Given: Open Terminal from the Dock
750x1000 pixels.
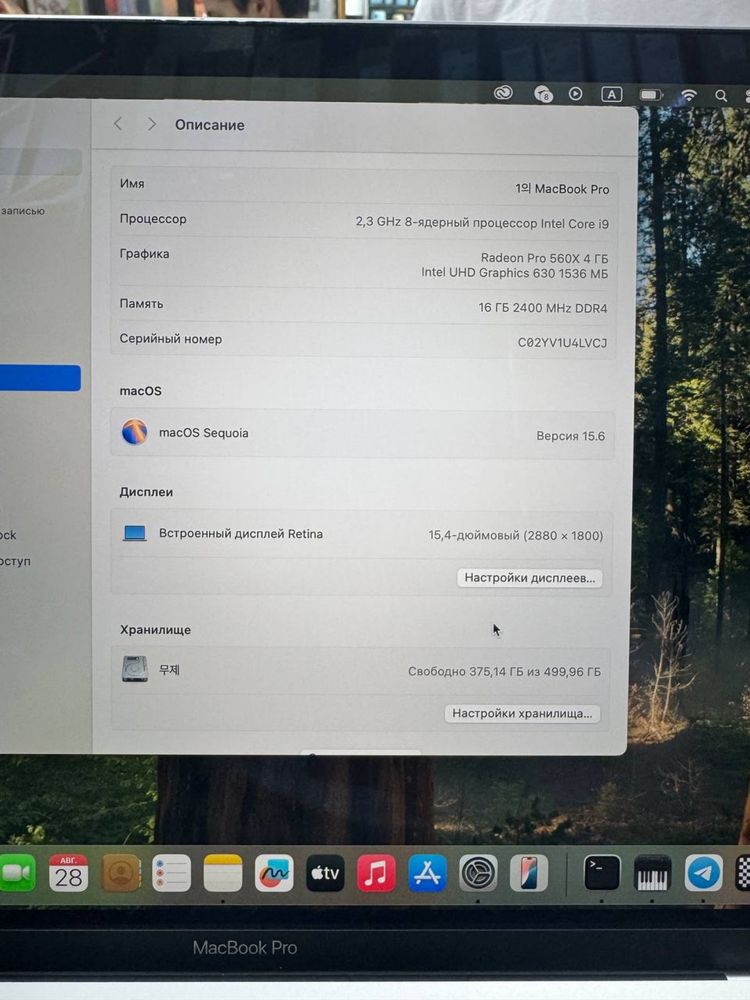Looking at the screenshot, I should point(602,873).
